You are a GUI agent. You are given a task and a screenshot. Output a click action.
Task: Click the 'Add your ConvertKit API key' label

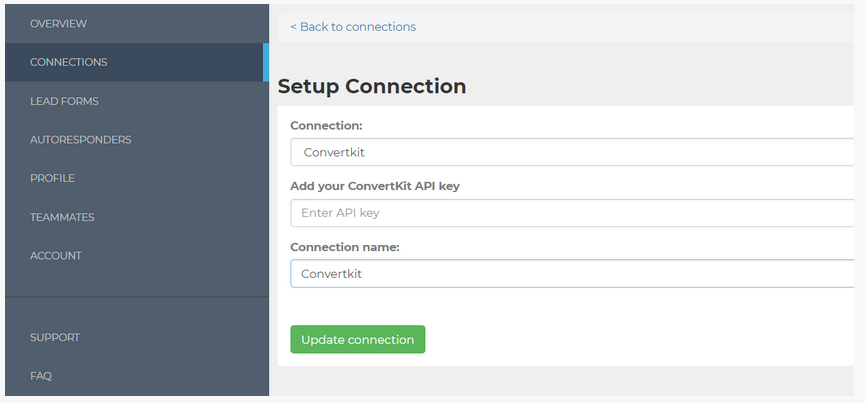point(374,186)
